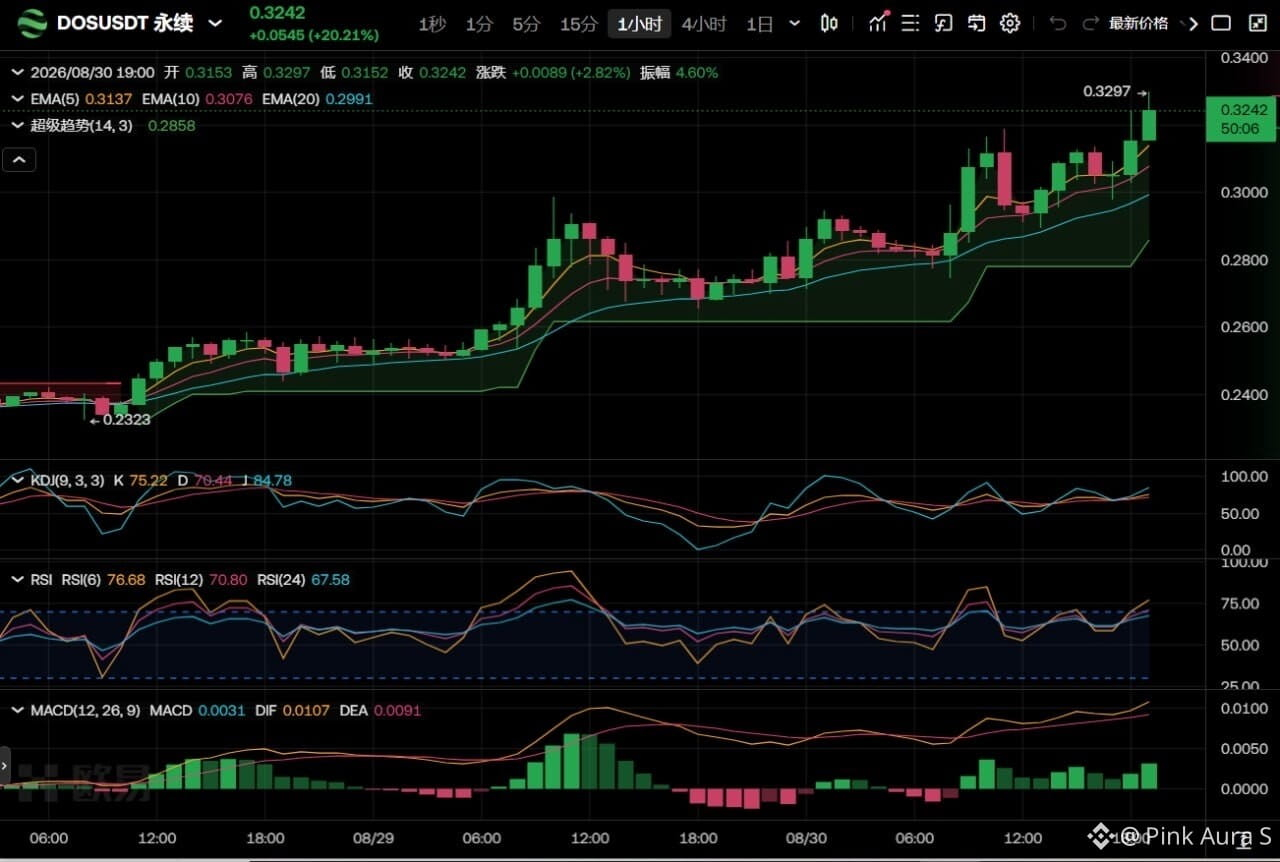Click the low price marker 0.2323
The width and height of the screenshot is (1280, 862).
[x=127, y=420]
